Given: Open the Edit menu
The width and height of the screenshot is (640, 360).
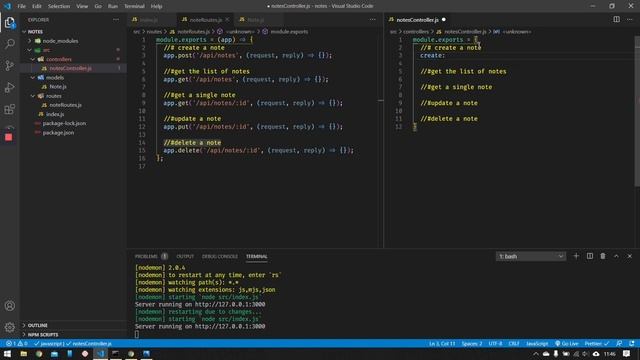Looking at the screenshot, I should coord(37,6).
